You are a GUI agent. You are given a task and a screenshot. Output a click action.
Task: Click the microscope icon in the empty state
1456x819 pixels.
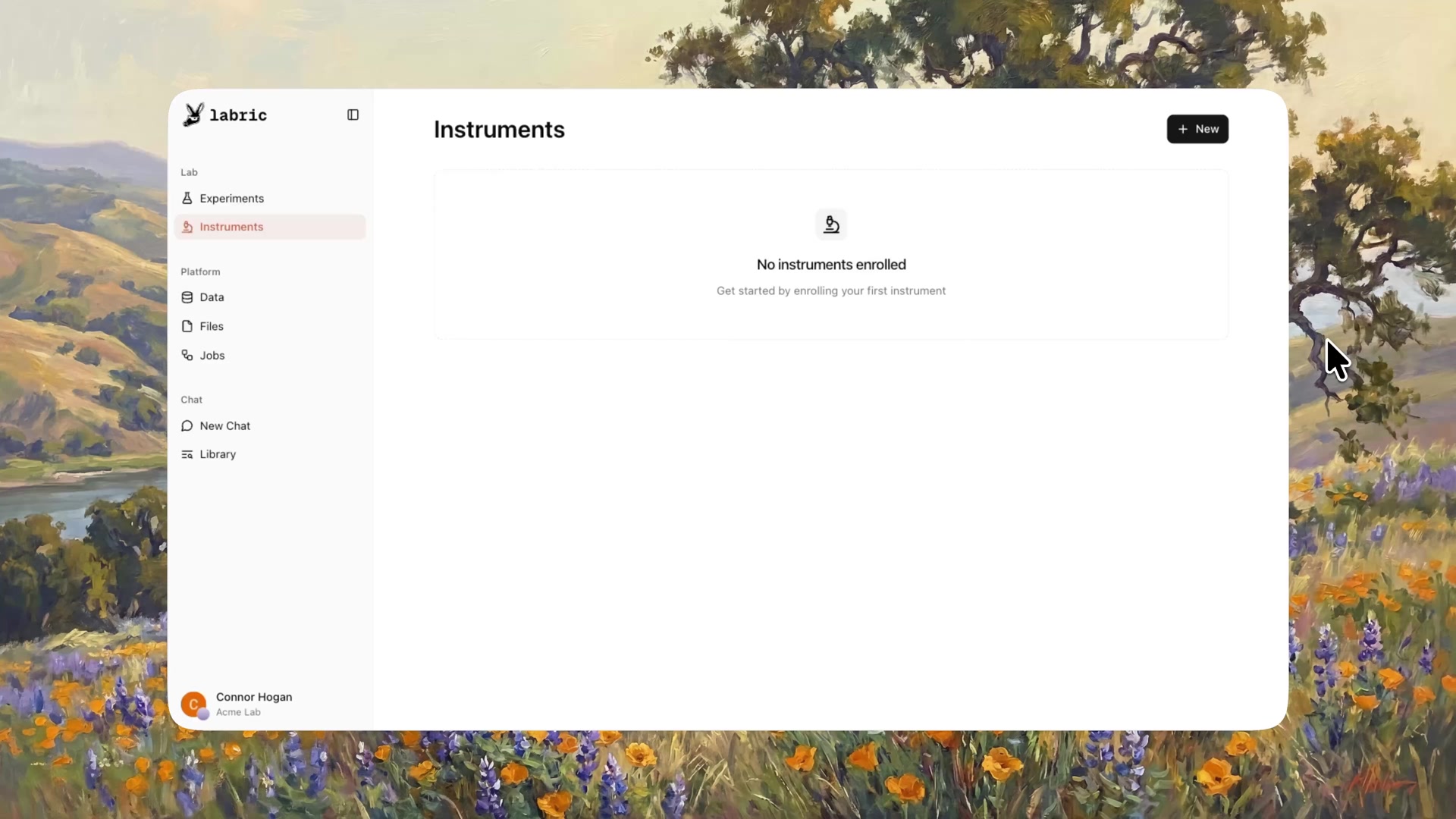[831, 224]
